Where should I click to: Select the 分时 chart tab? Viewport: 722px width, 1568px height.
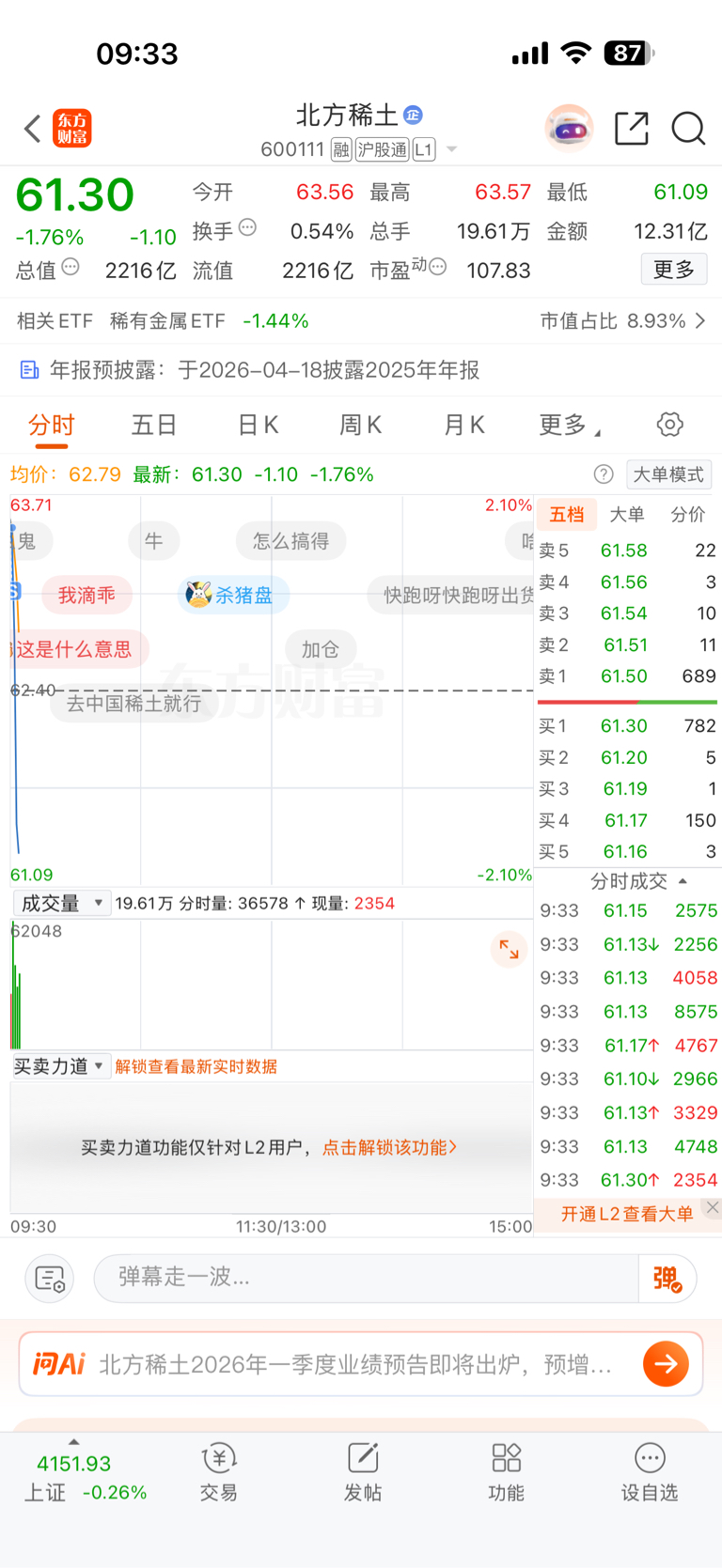51,426
